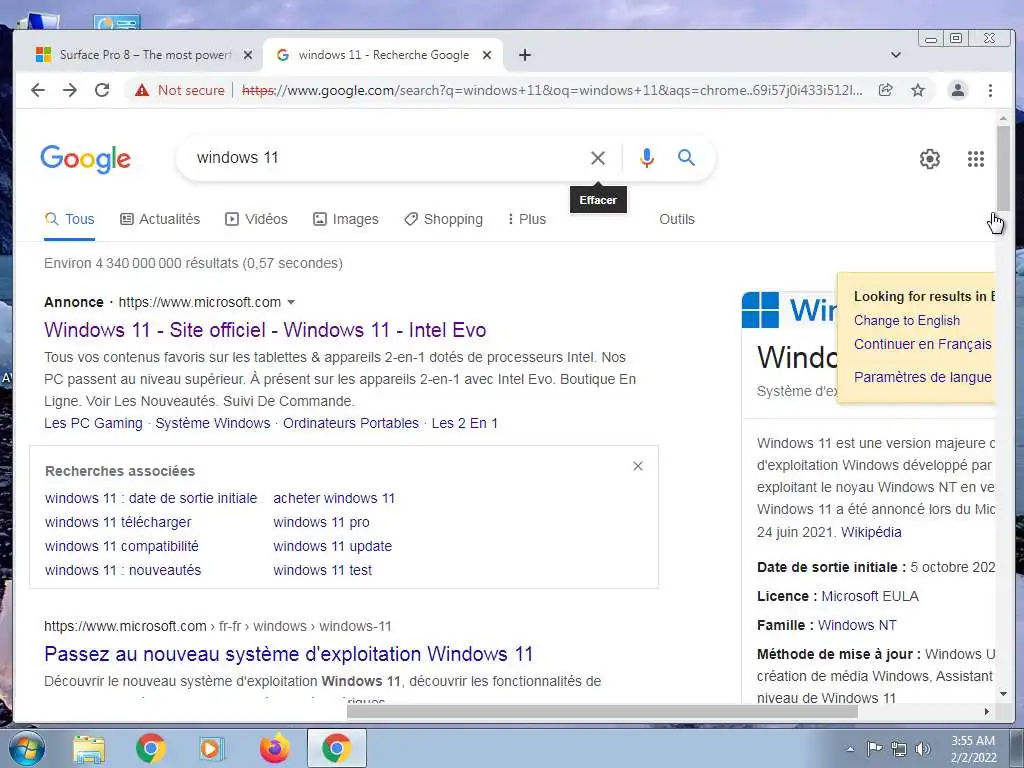Open the Chrome profile avatar menu
This screenshot has height=768, width=1024.
pyautogui.click(x=957, y=90)
